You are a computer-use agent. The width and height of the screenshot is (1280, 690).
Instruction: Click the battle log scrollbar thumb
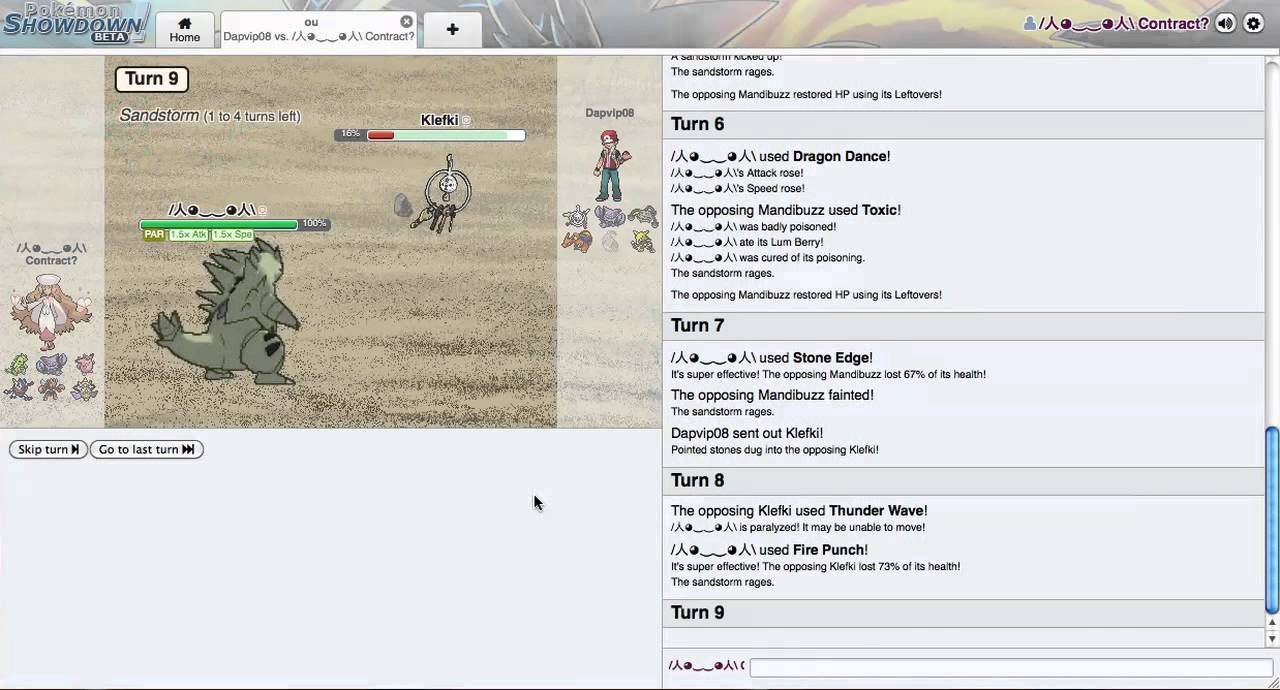[1272, 520]
